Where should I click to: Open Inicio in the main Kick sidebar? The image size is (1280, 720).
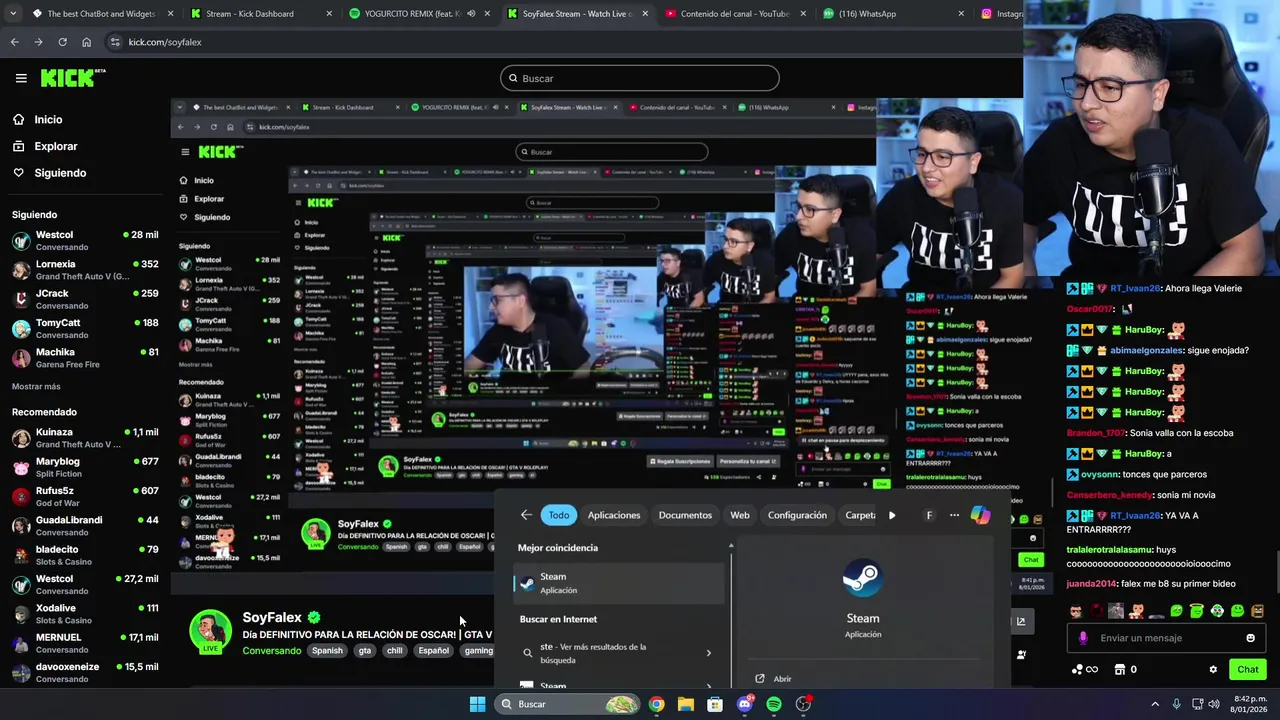(37, 119)
